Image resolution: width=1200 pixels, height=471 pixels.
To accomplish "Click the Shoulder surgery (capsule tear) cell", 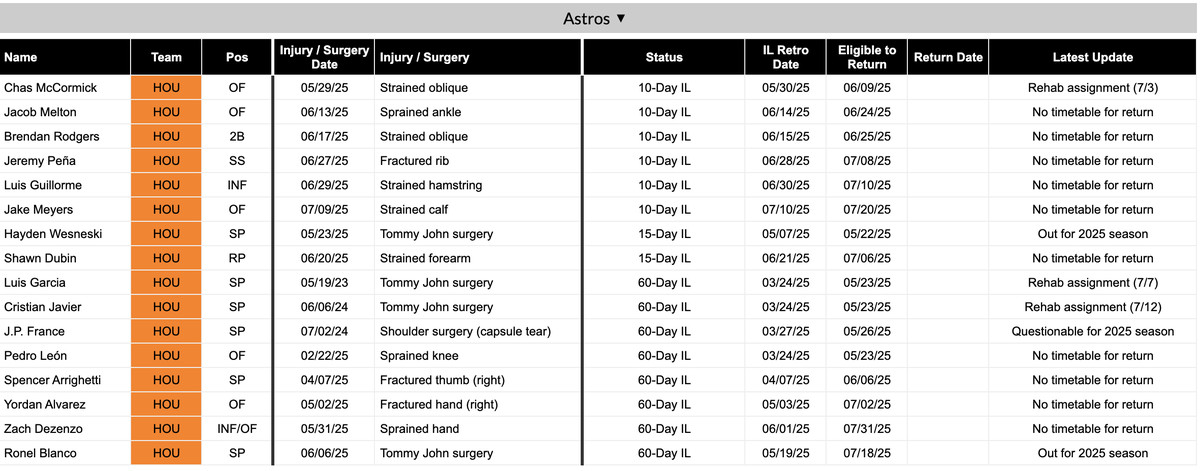I will 465,332.
